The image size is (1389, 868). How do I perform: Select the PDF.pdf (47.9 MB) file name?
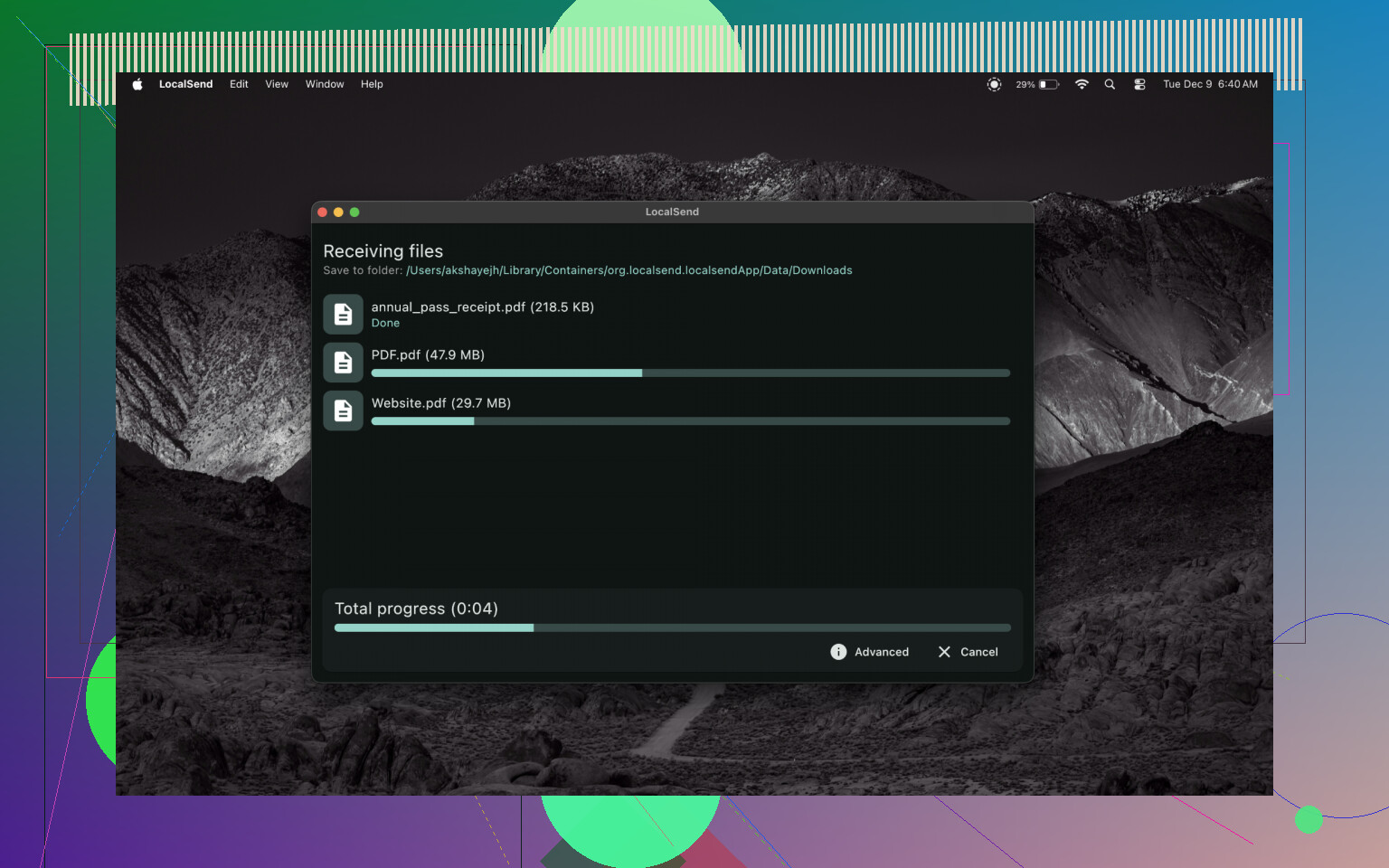click(x=428, y=355)
